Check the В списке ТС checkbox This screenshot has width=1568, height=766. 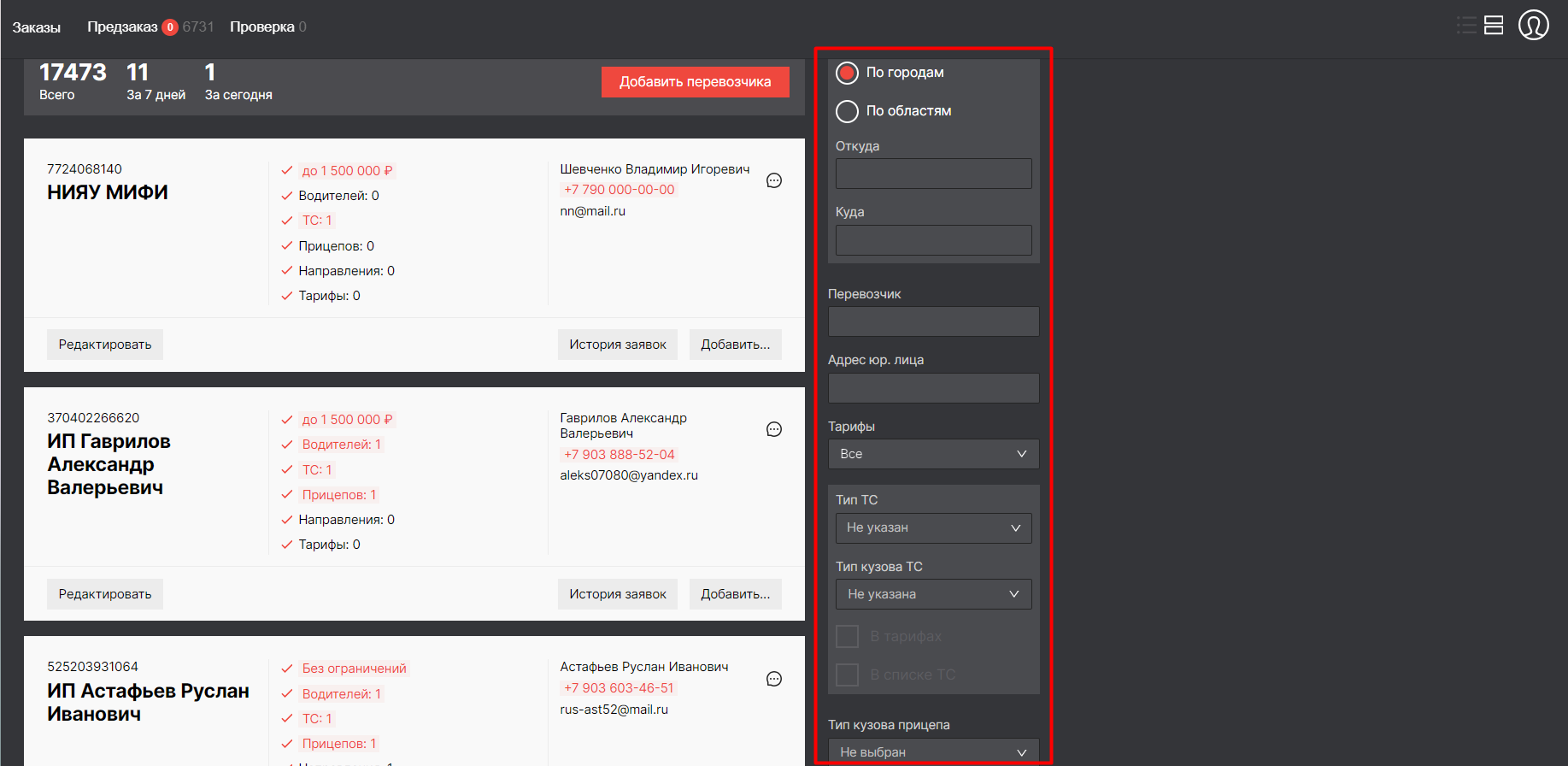click(847, 675)
